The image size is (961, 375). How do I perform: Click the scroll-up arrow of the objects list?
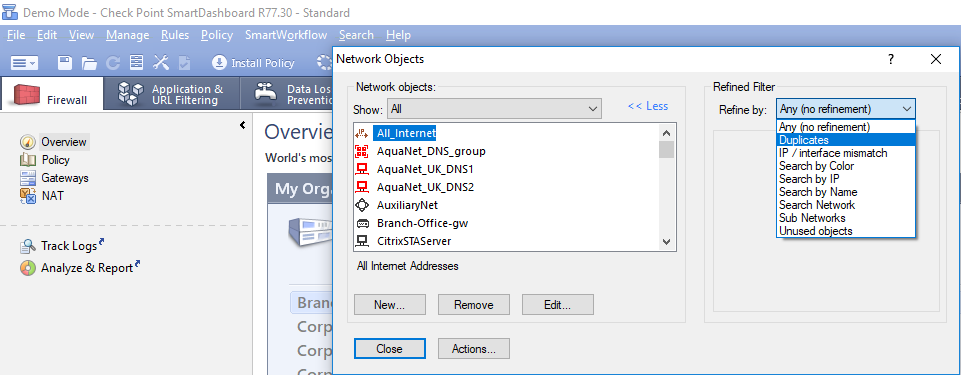pos(666,133)
